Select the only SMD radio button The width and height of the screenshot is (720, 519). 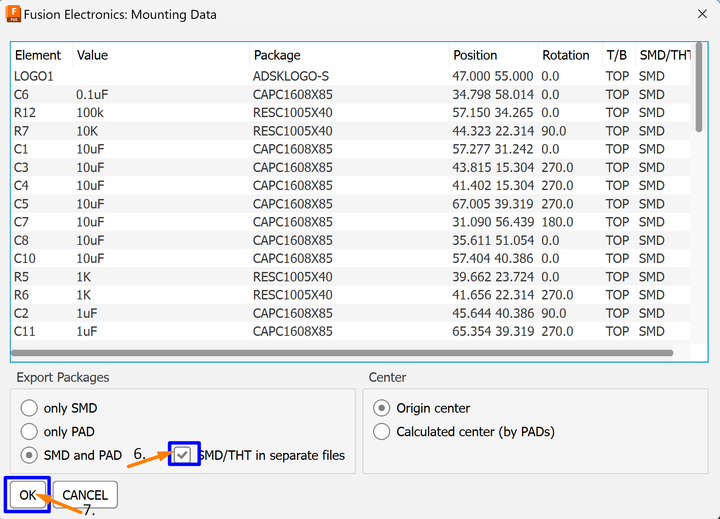coord(29,408)
